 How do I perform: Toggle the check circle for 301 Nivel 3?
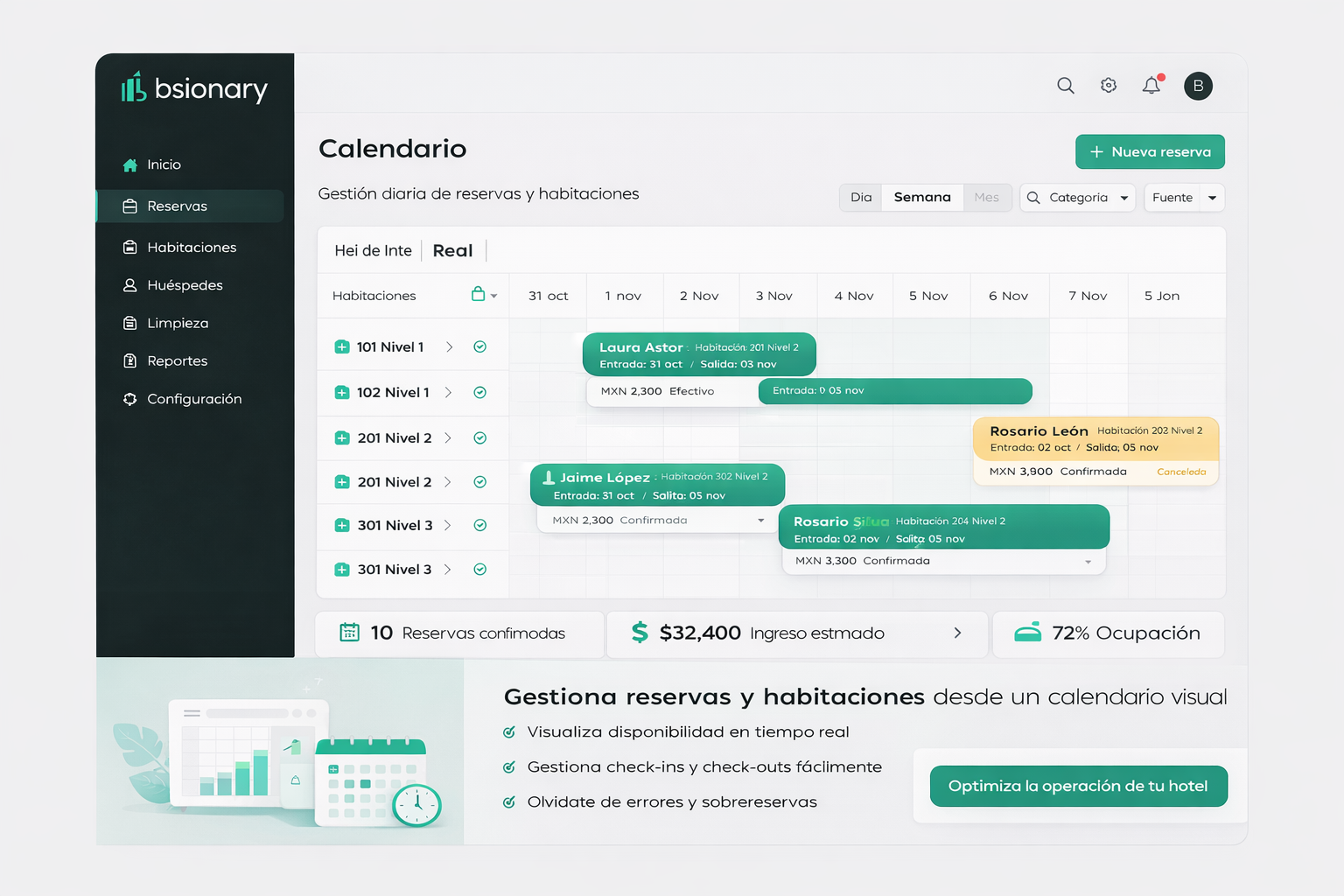point(479,526)
